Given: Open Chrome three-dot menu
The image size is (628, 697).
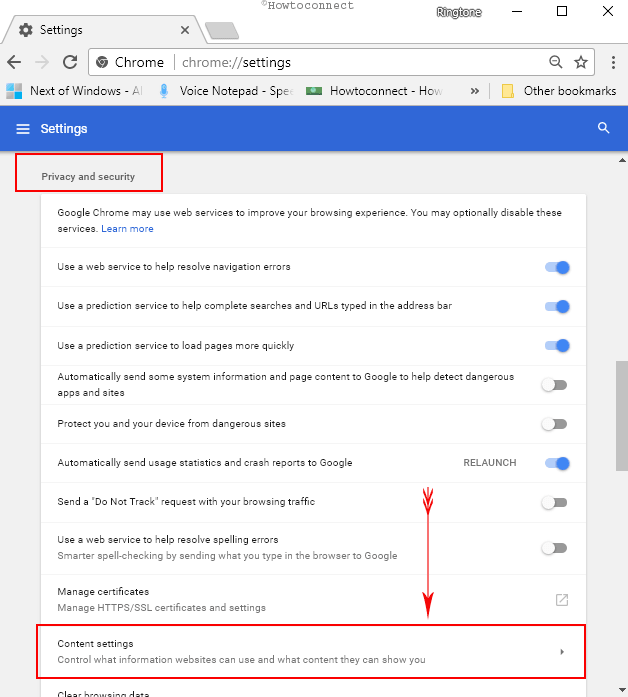Looking at the screenshot, I should click(x=613, y=62).
